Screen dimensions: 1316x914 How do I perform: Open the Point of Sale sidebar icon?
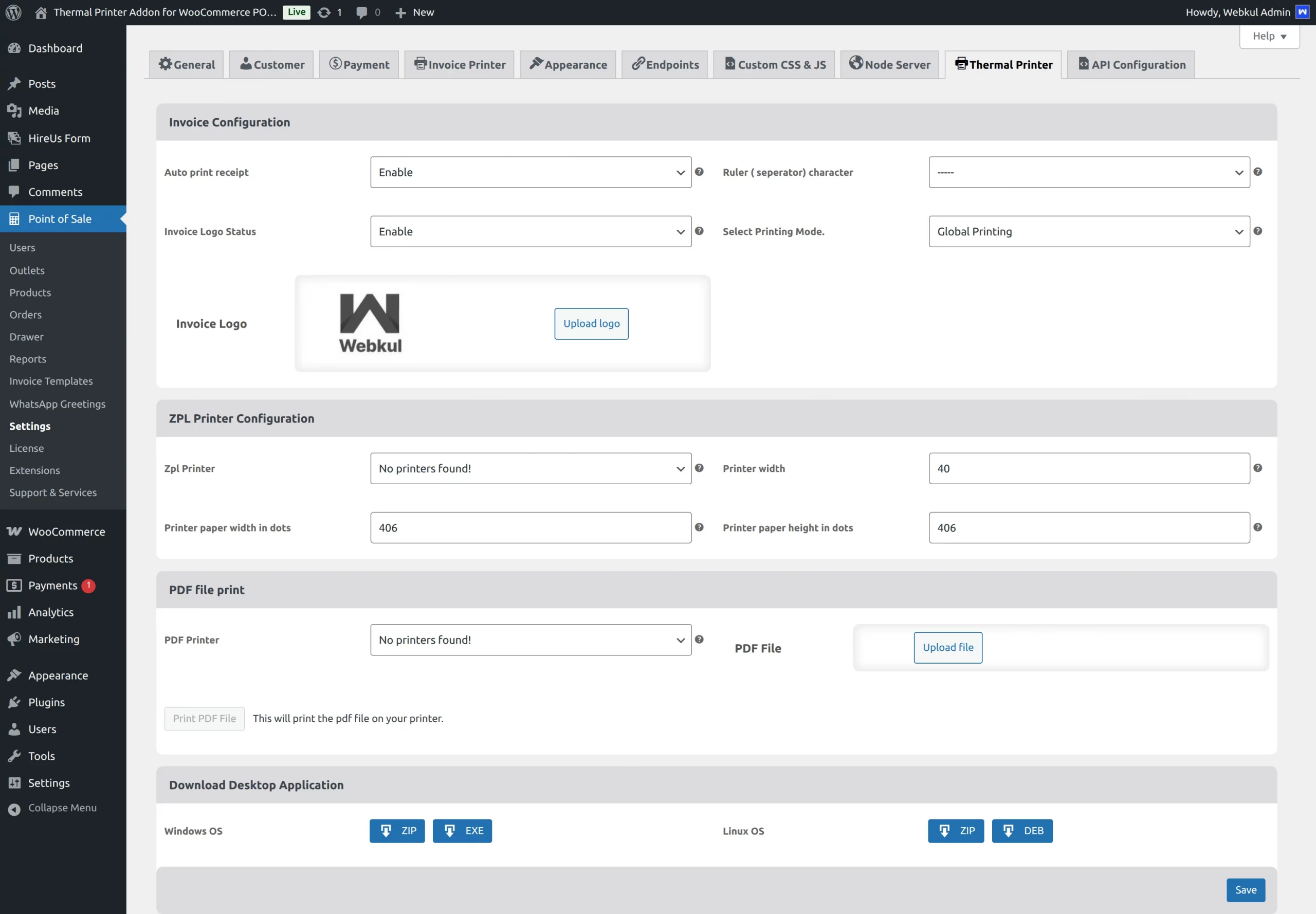(x=15, y=218)
